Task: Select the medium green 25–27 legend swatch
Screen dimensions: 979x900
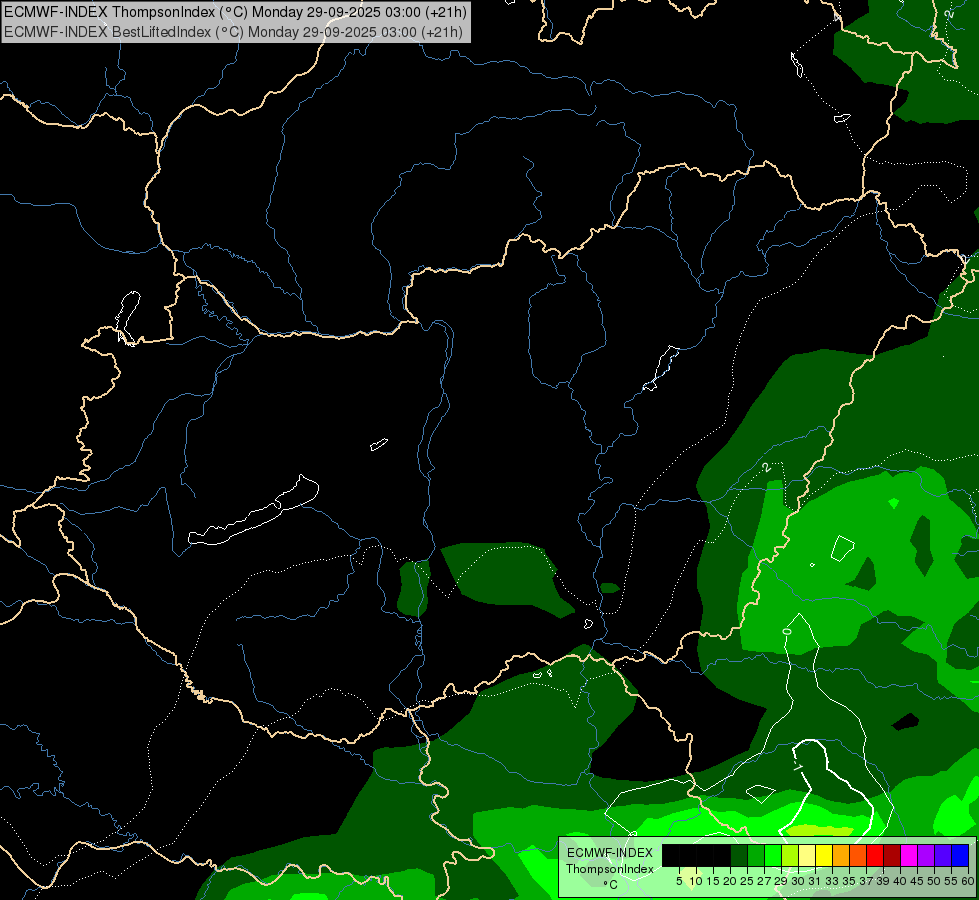Action: coord(756,855)
